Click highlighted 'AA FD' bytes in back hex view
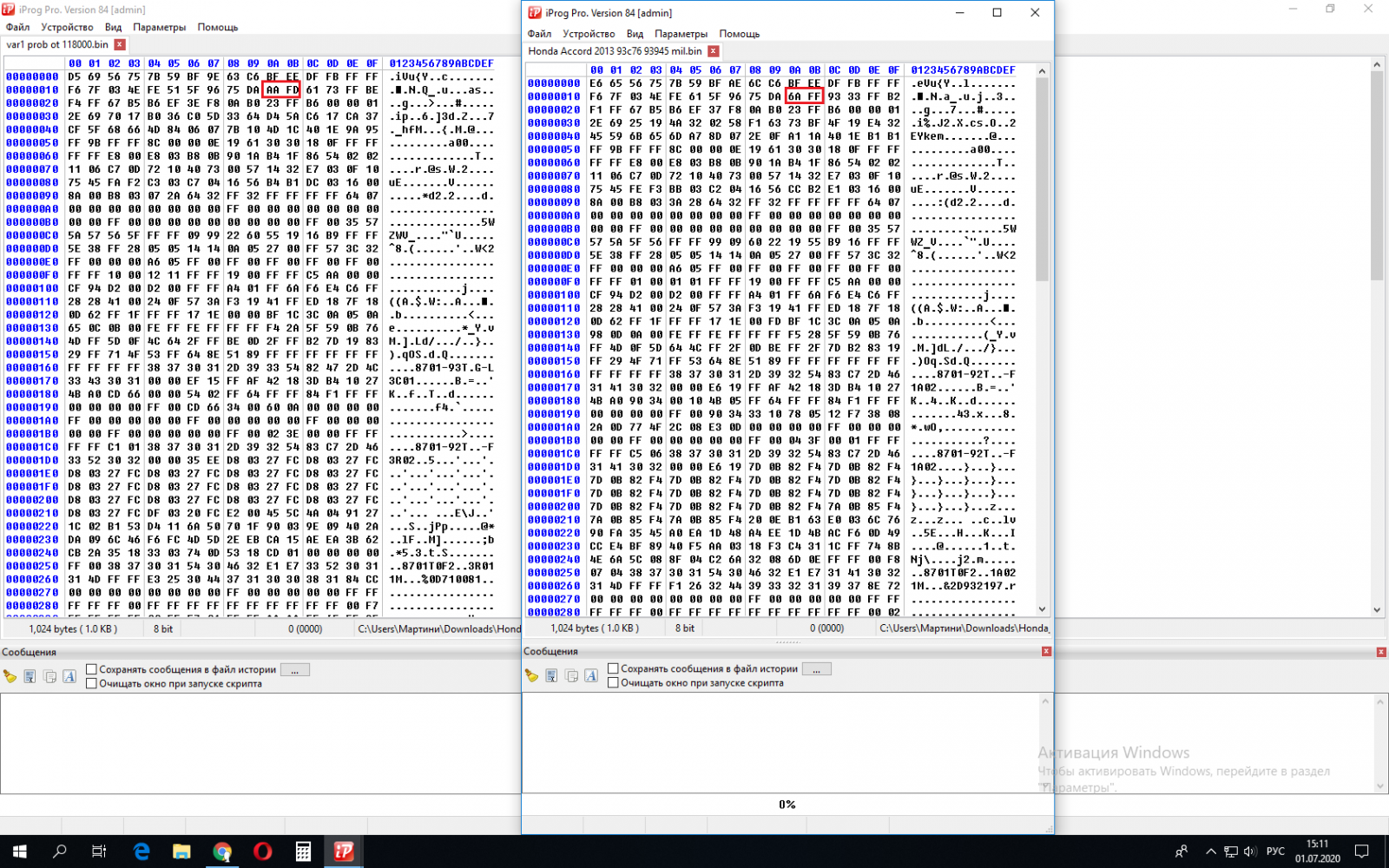 tap(281, 89)
